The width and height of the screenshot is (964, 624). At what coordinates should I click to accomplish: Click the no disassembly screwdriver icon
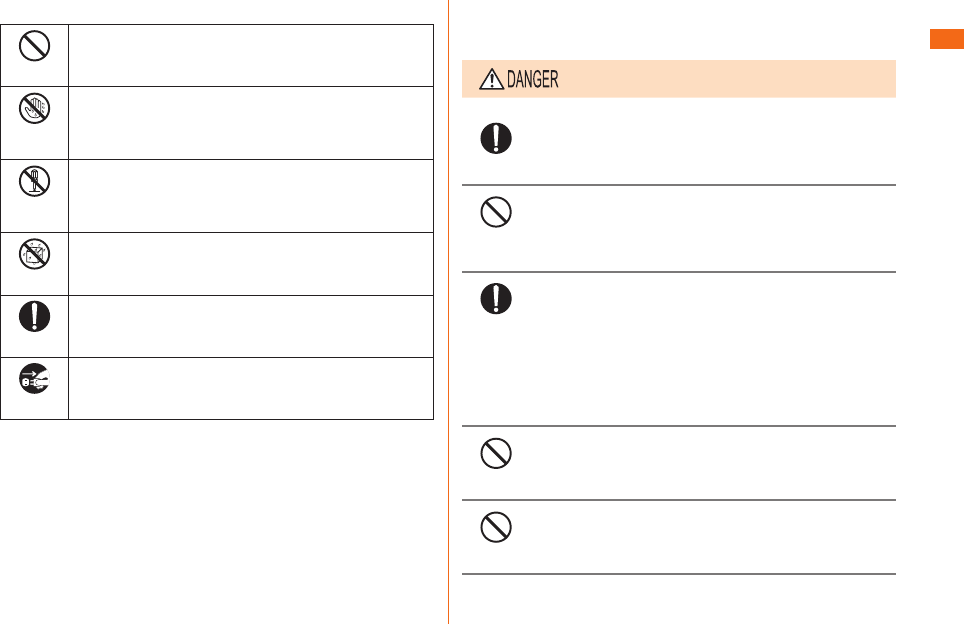coord(34,181)
